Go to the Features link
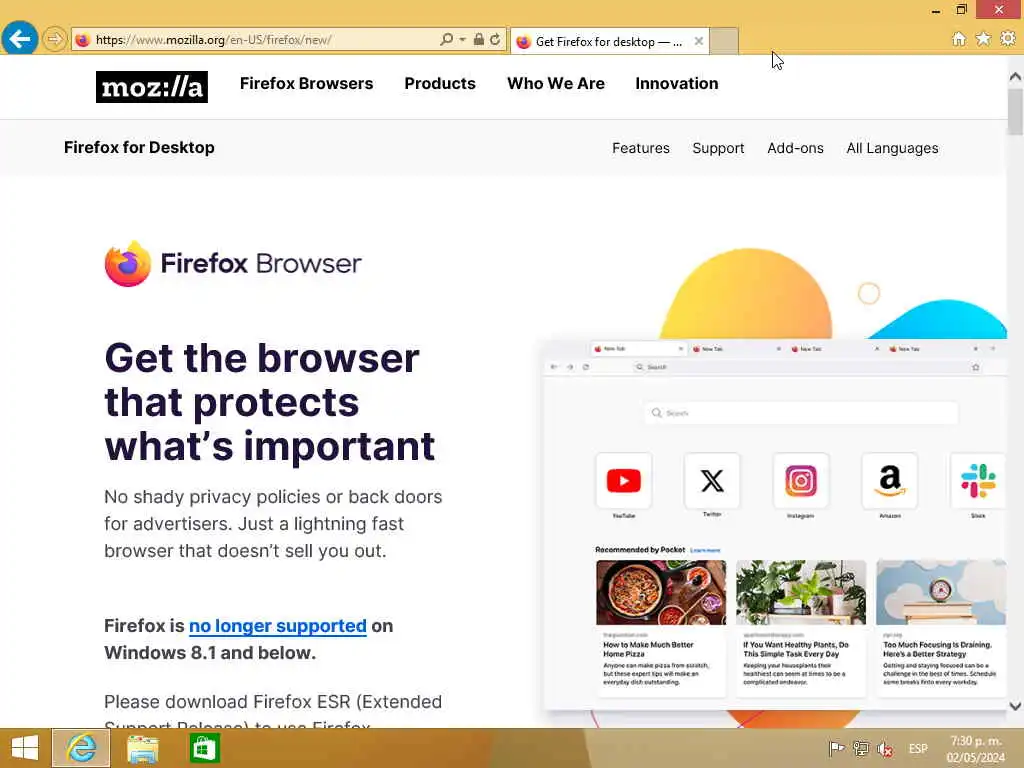 pyautogui.click(x=641, y=148)
